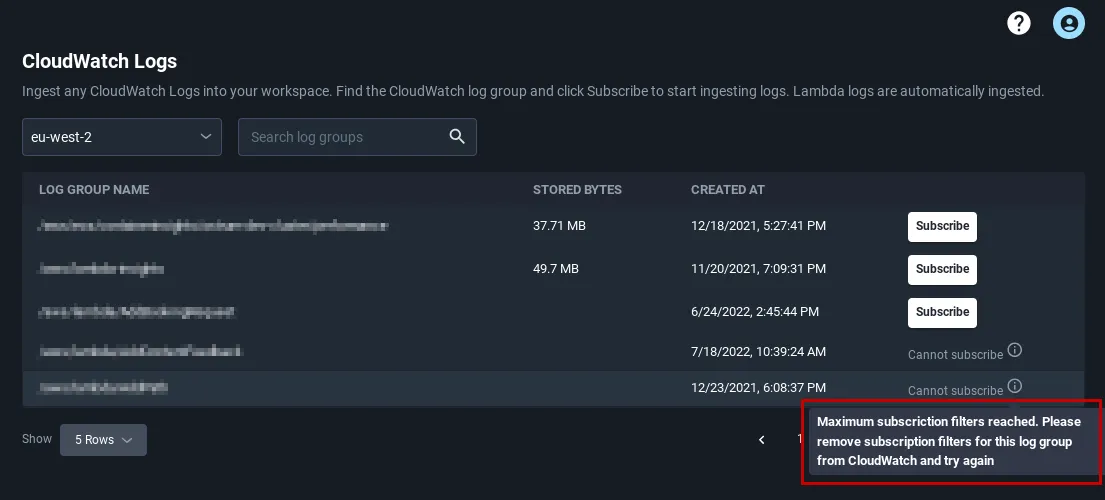Subscribe to the 49.7 MB log group
Viewport: 1105px width, 500px height.
(942, 269)
